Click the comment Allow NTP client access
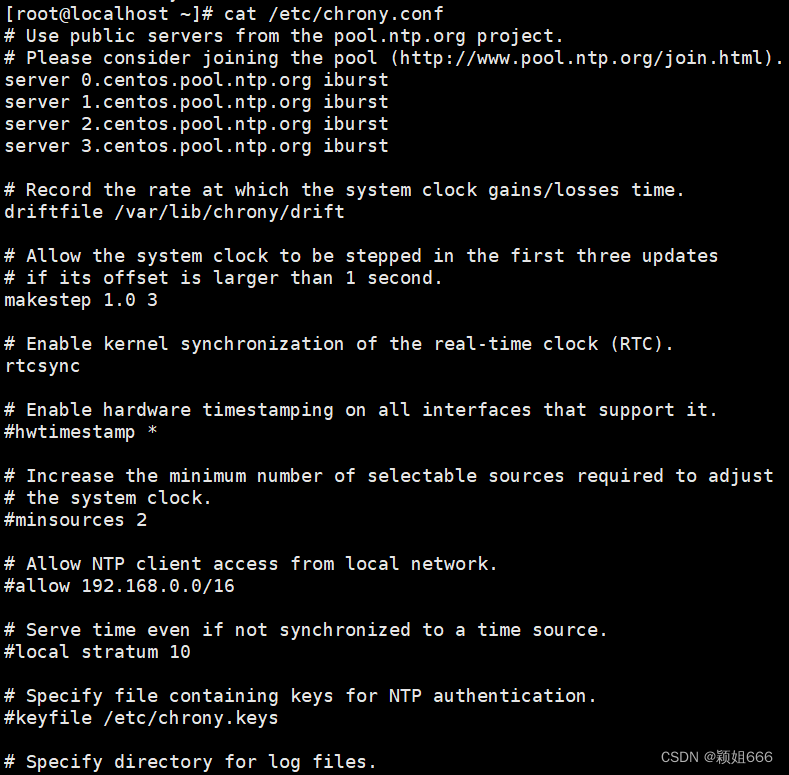 [x=251, y=564]
